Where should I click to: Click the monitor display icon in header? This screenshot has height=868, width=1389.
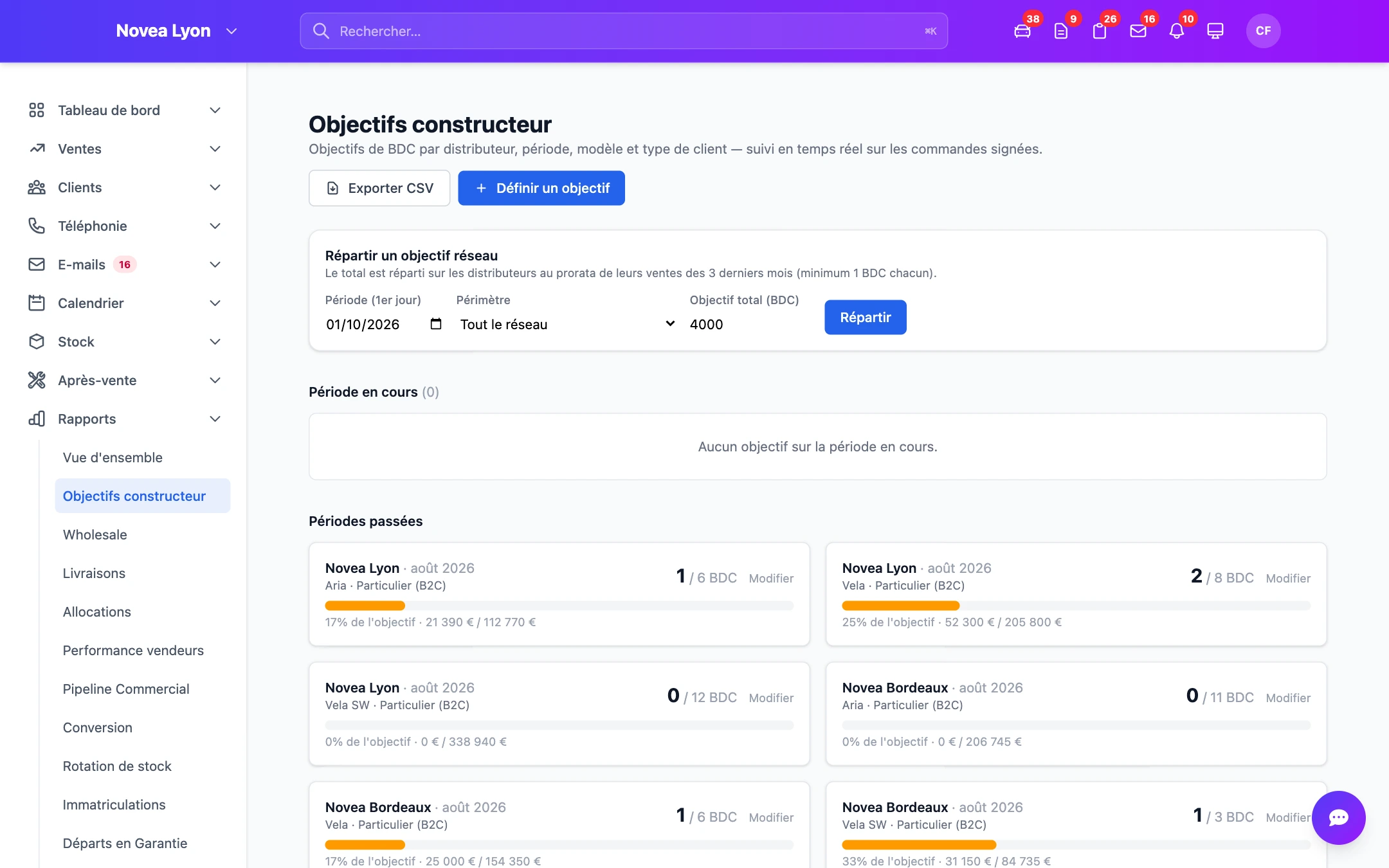[1215, 31]
